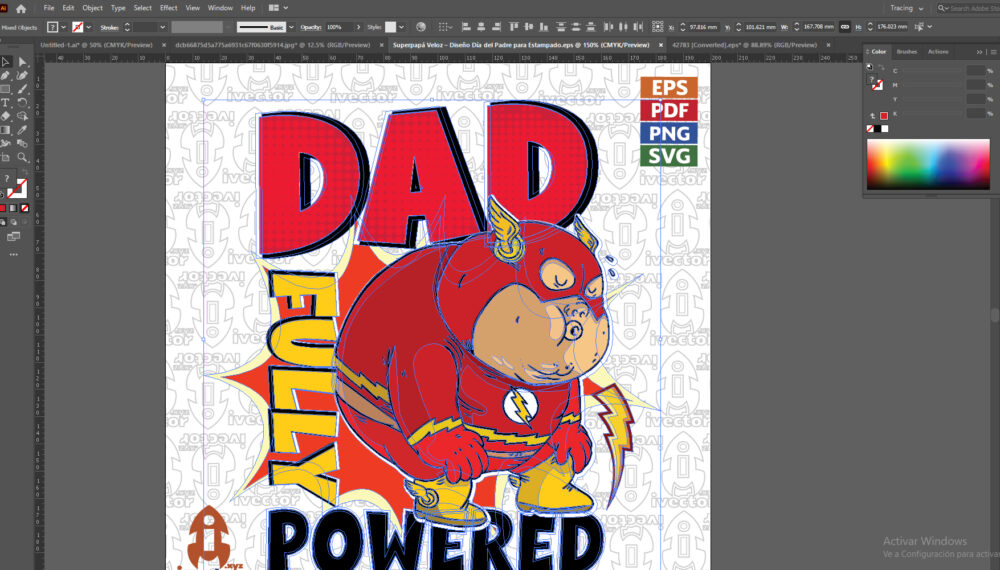Open the Object menu

(92, 8)
